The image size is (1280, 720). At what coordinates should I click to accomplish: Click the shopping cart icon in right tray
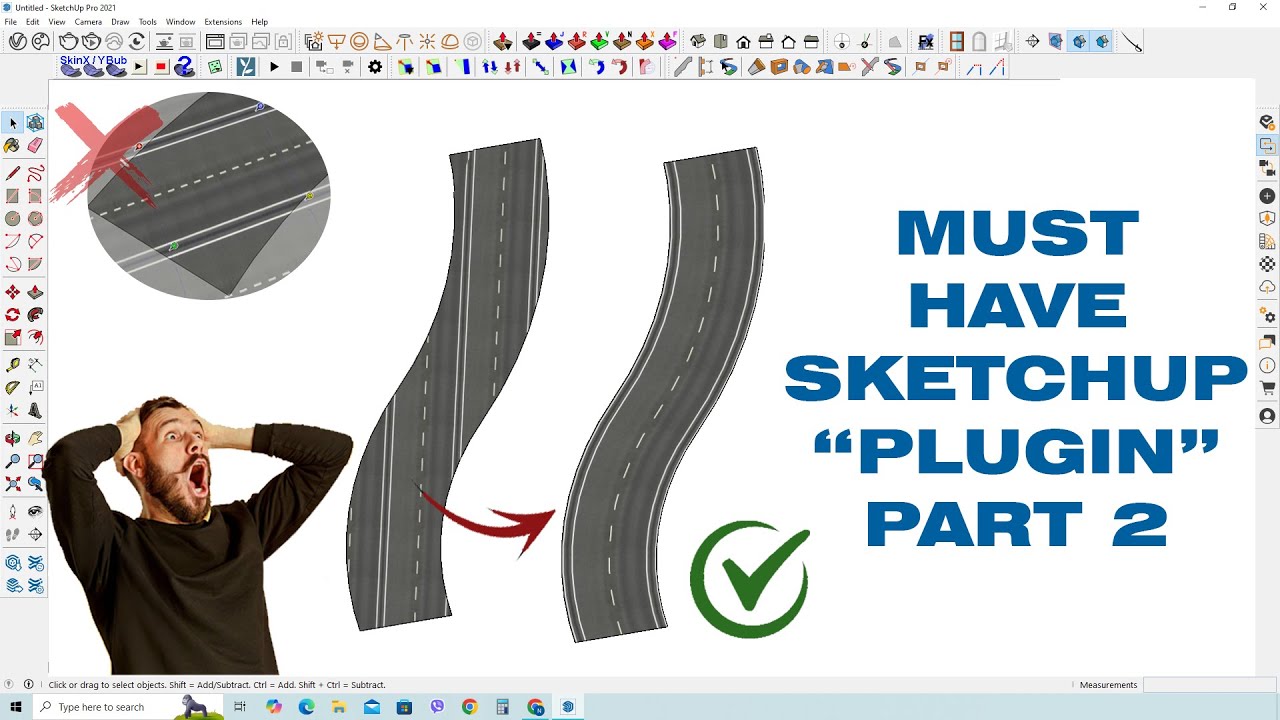click(x=1268, y=389)
